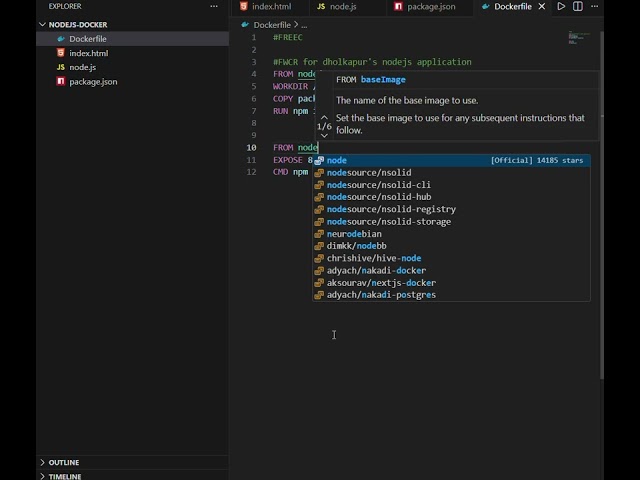
Task: Click the image icon beside neurodebian suggestion
Action: 319,234
